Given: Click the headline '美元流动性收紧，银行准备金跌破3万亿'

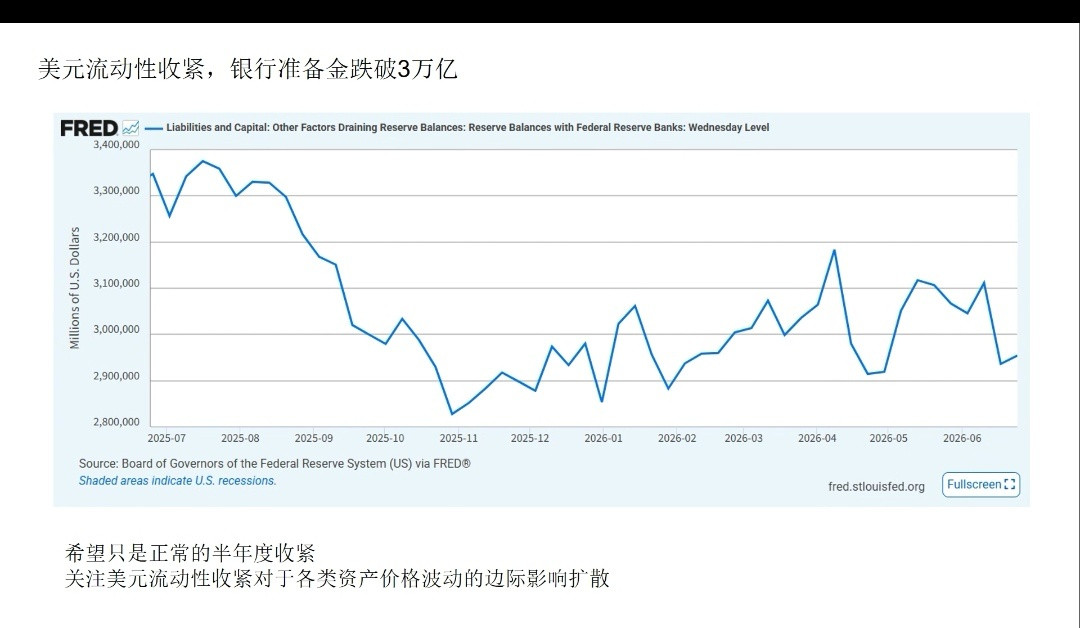Looking at the screenshot, I should [x=247, y=69].
